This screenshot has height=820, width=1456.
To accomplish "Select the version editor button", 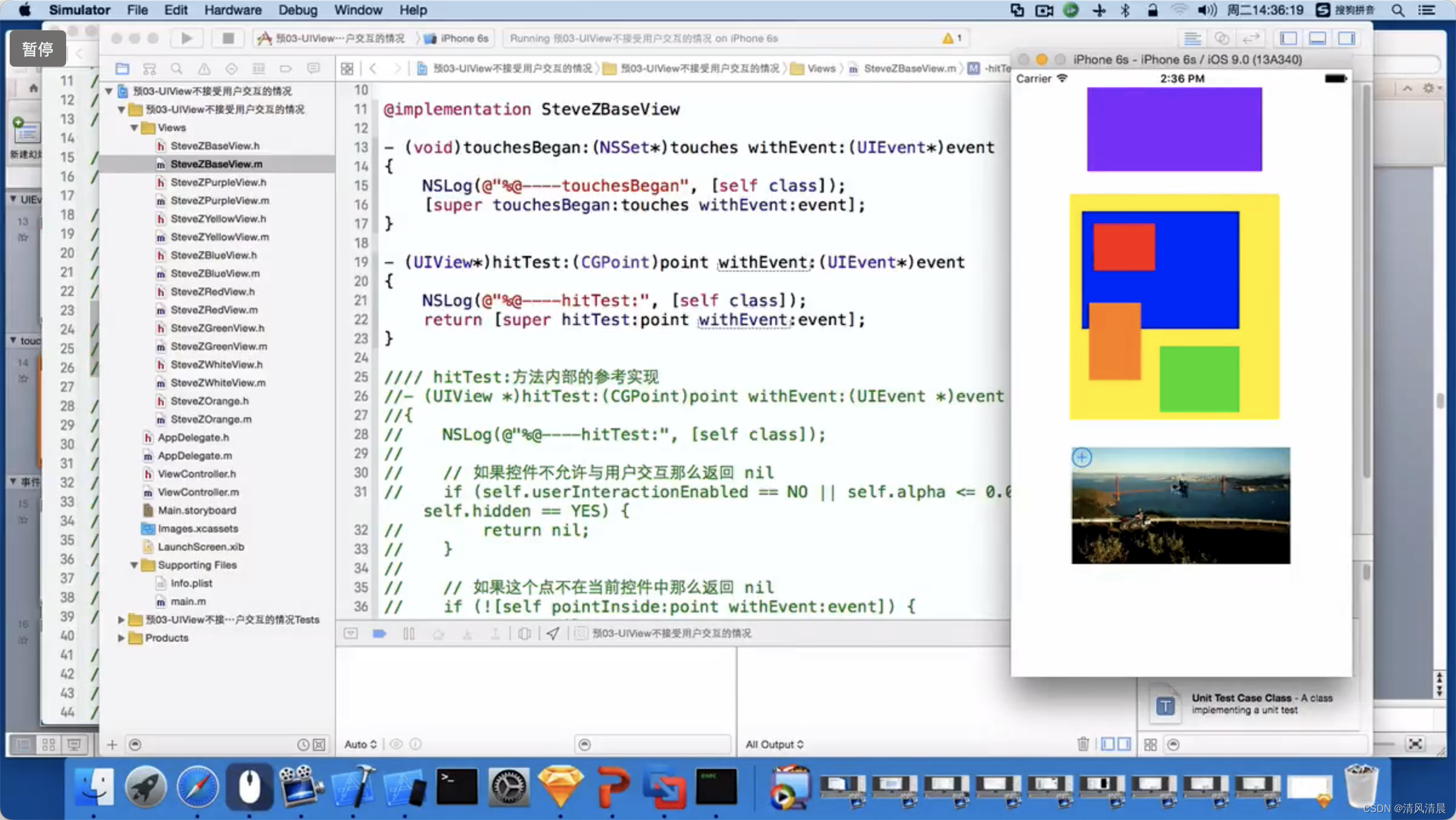I will click(1250, 38).
